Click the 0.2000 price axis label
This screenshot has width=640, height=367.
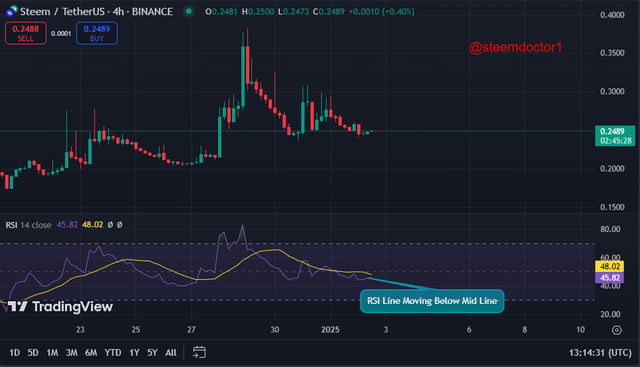[612, 169]
